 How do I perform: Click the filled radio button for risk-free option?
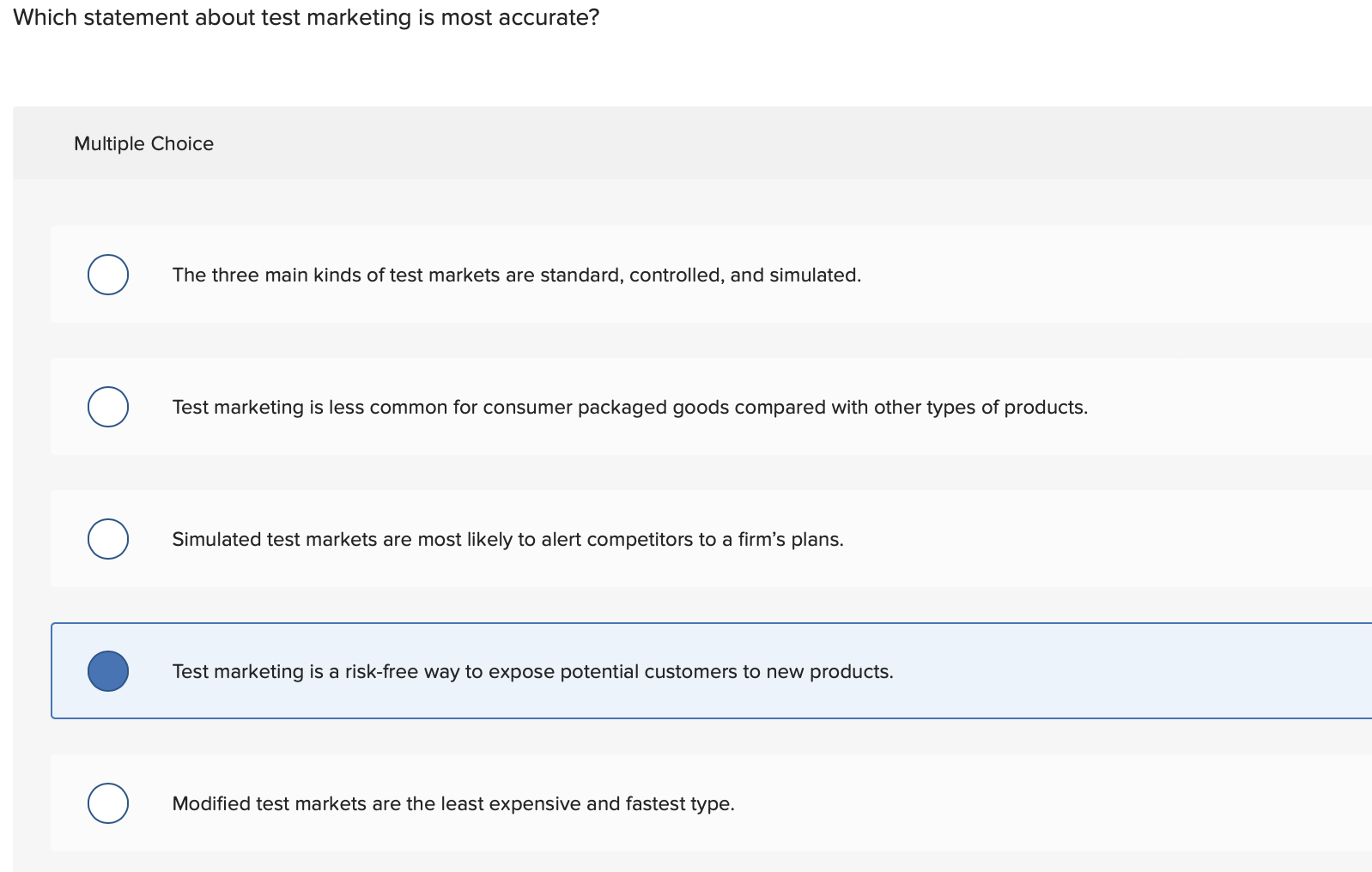108,671
